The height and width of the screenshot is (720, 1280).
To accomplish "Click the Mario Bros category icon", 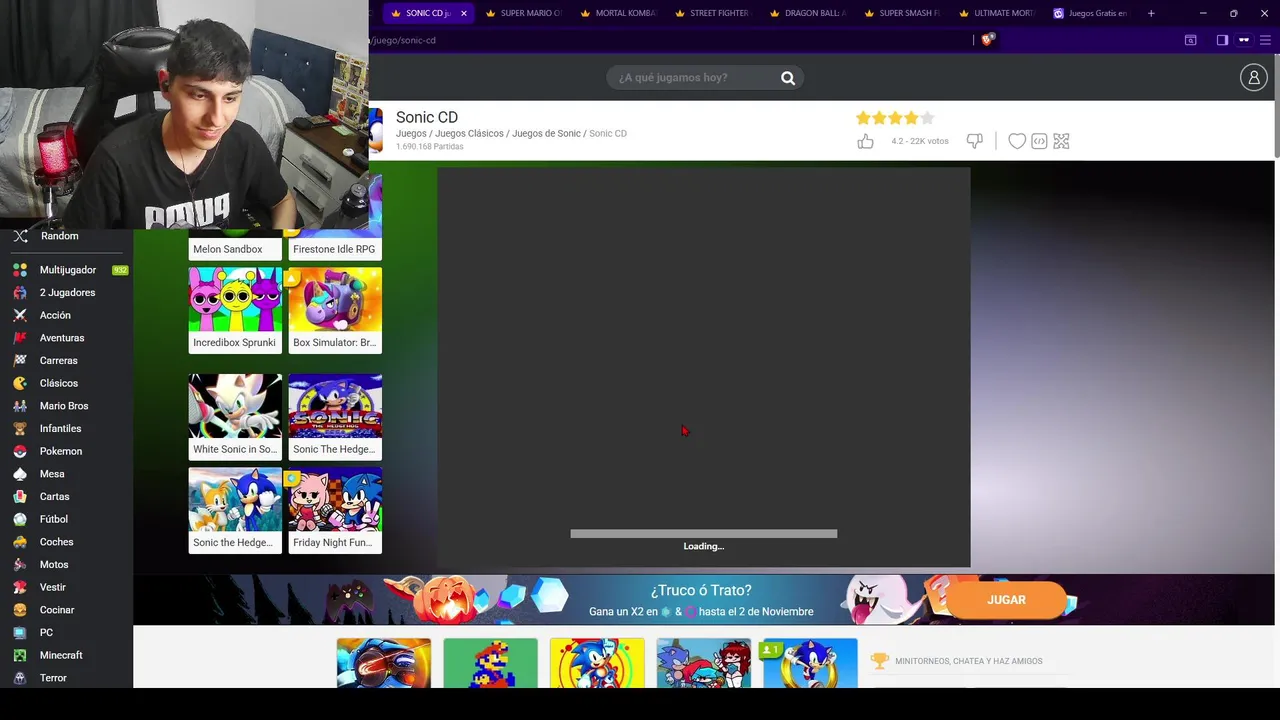I will [20, 406].
